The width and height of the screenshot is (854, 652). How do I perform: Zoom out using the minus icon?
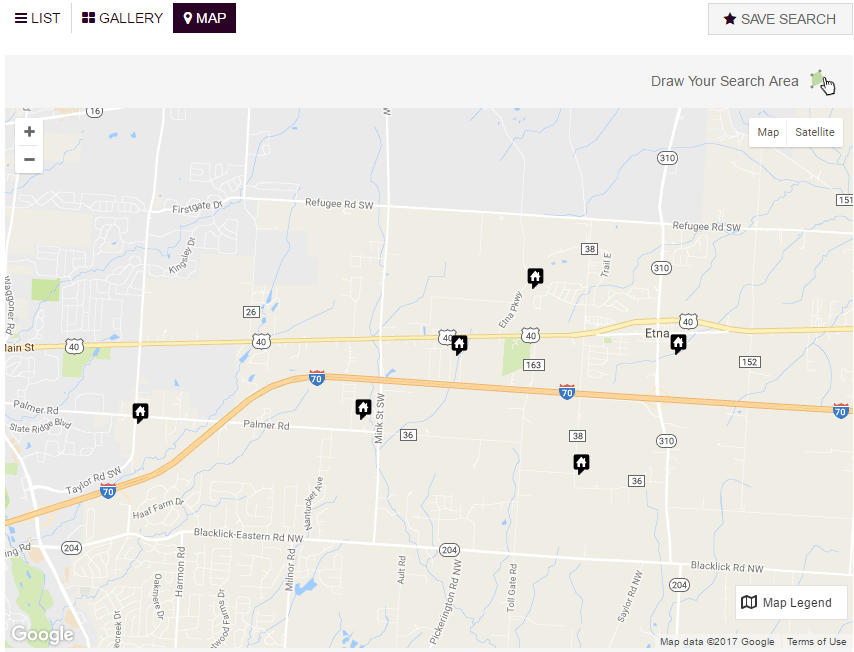pos(29,158)
